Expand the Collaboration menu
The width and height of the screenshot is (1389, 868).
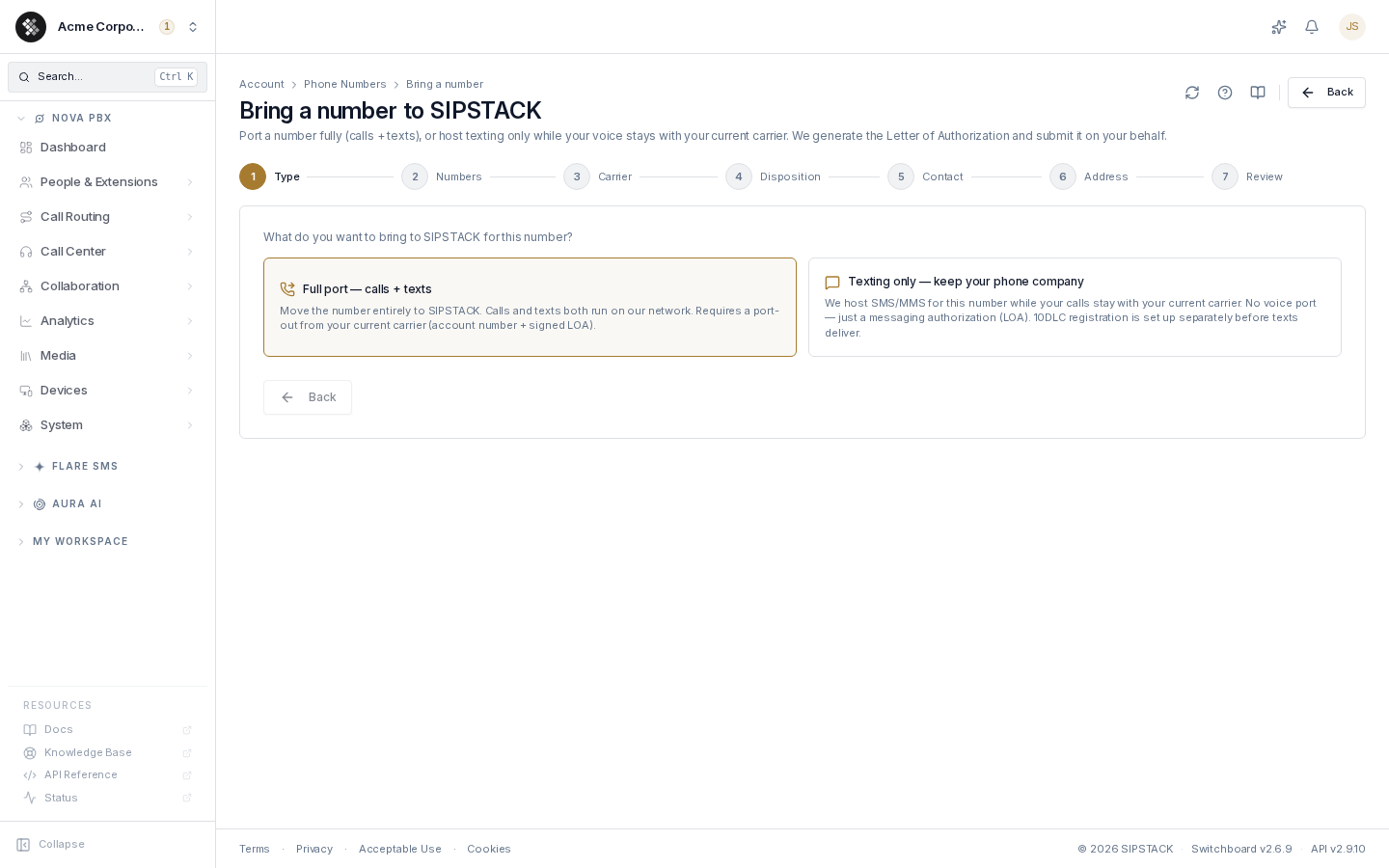click(x=107, y=286)
